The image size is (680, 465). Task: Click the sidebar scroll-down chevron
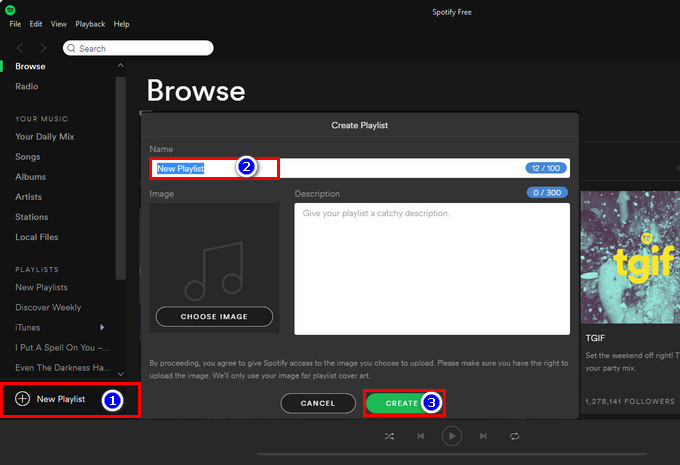coord(121,374)
